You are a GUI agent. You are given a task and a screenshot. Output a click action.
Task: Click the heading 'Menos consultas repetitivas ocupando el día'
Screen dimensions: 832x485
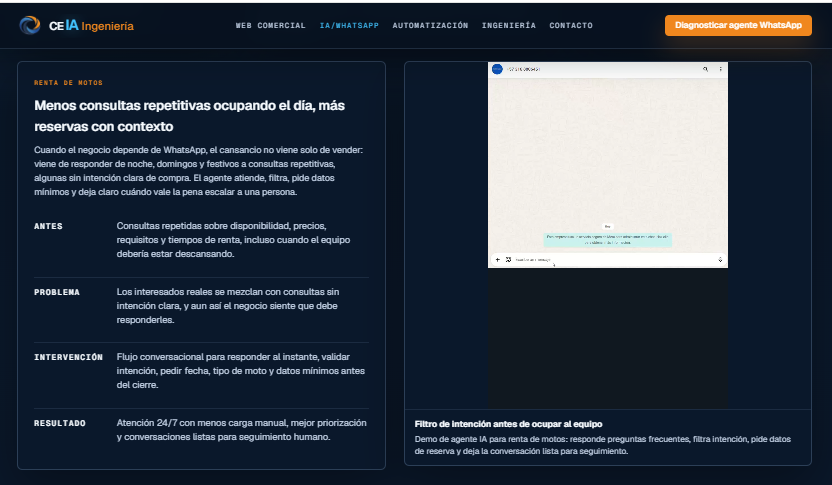coord(189,116)
